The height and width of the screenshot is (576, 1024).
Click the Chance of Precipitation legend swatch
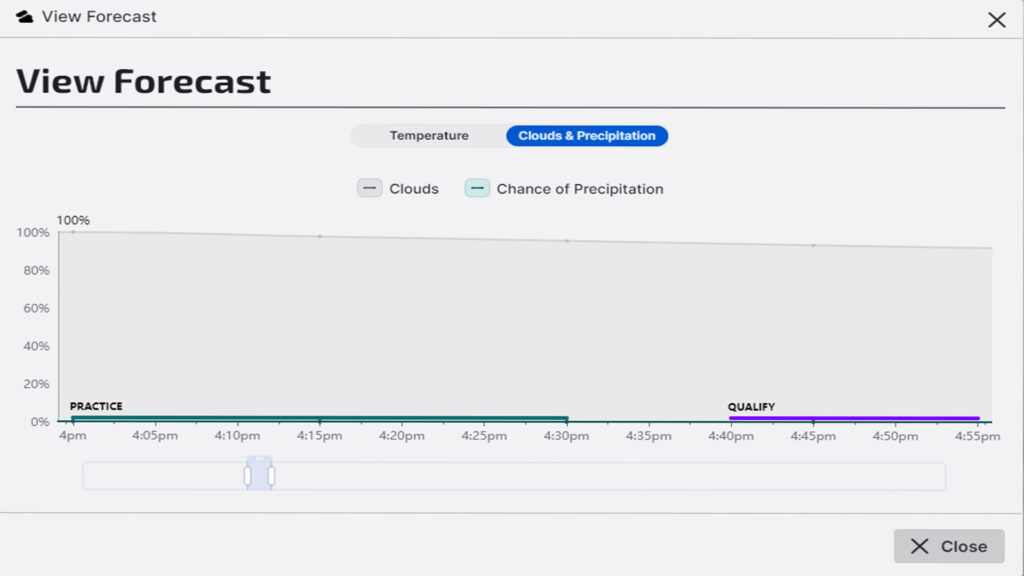[x=477, y=188]
